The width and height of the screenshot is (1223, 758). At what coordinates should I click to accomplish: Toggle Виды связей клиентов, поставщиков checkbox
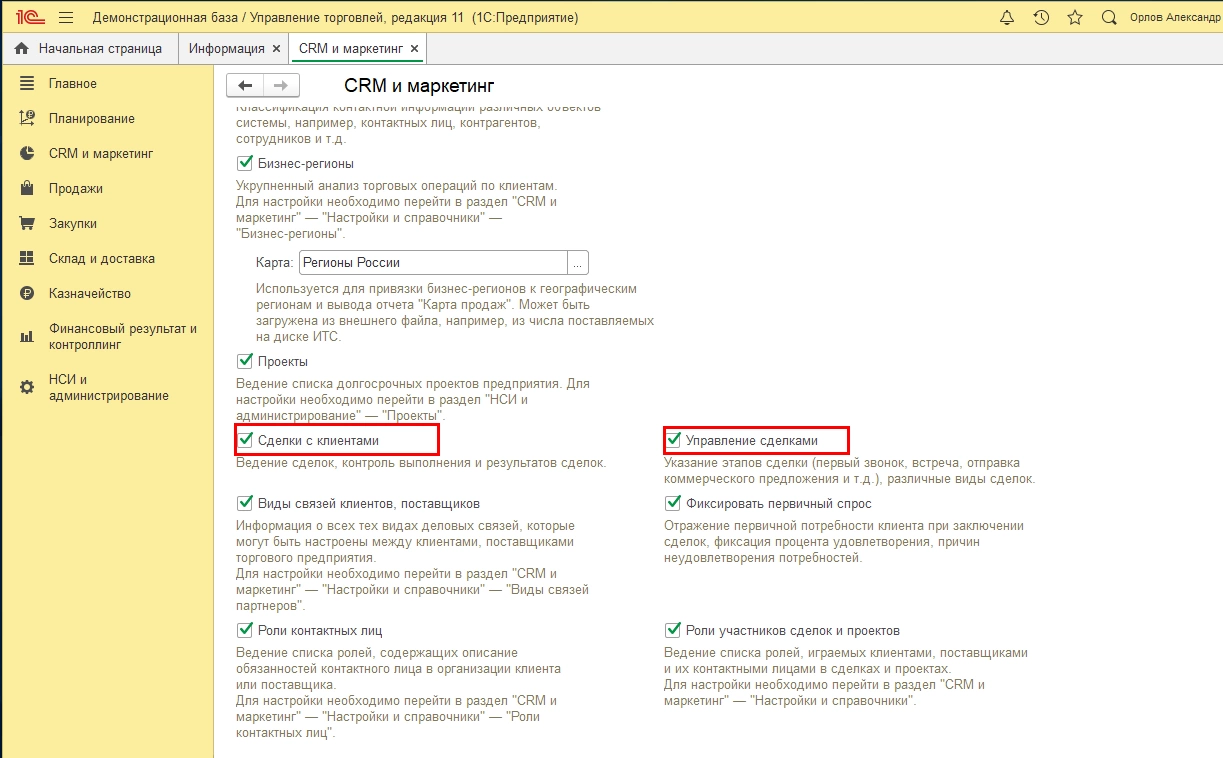tap(245, 503)
